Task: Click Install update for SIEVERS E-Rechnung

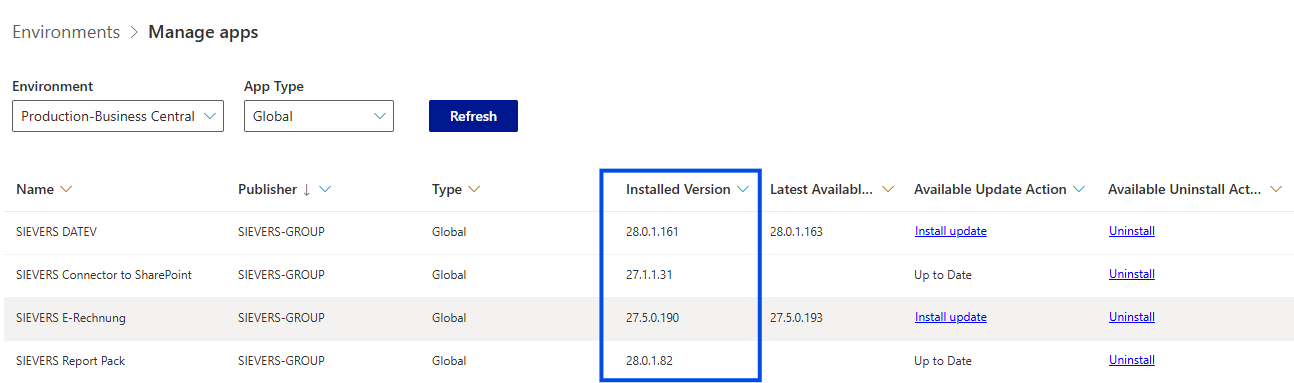Action: 950,317
